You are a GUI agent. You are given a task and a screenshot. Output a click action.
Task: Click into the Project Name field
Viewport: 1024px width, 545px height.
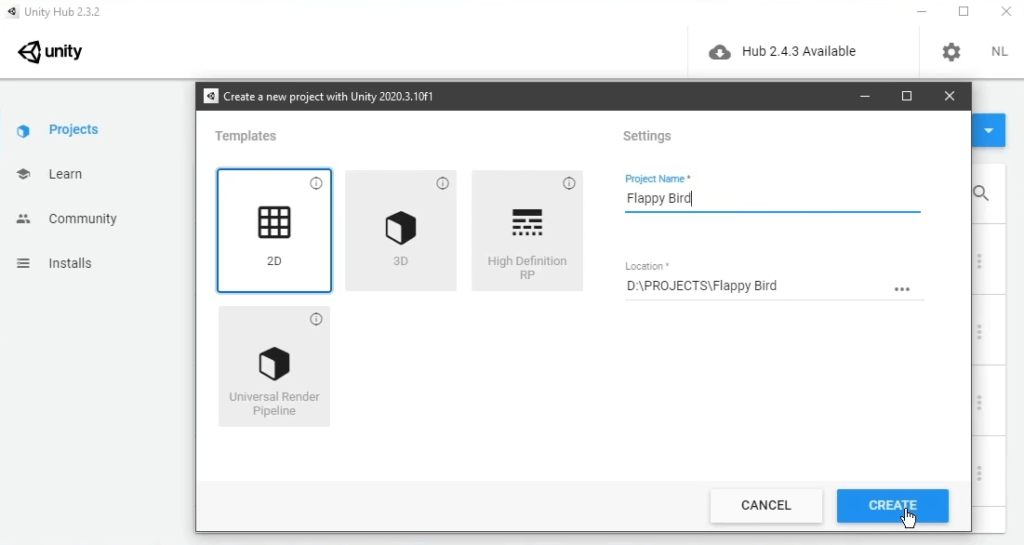point(772,198)
